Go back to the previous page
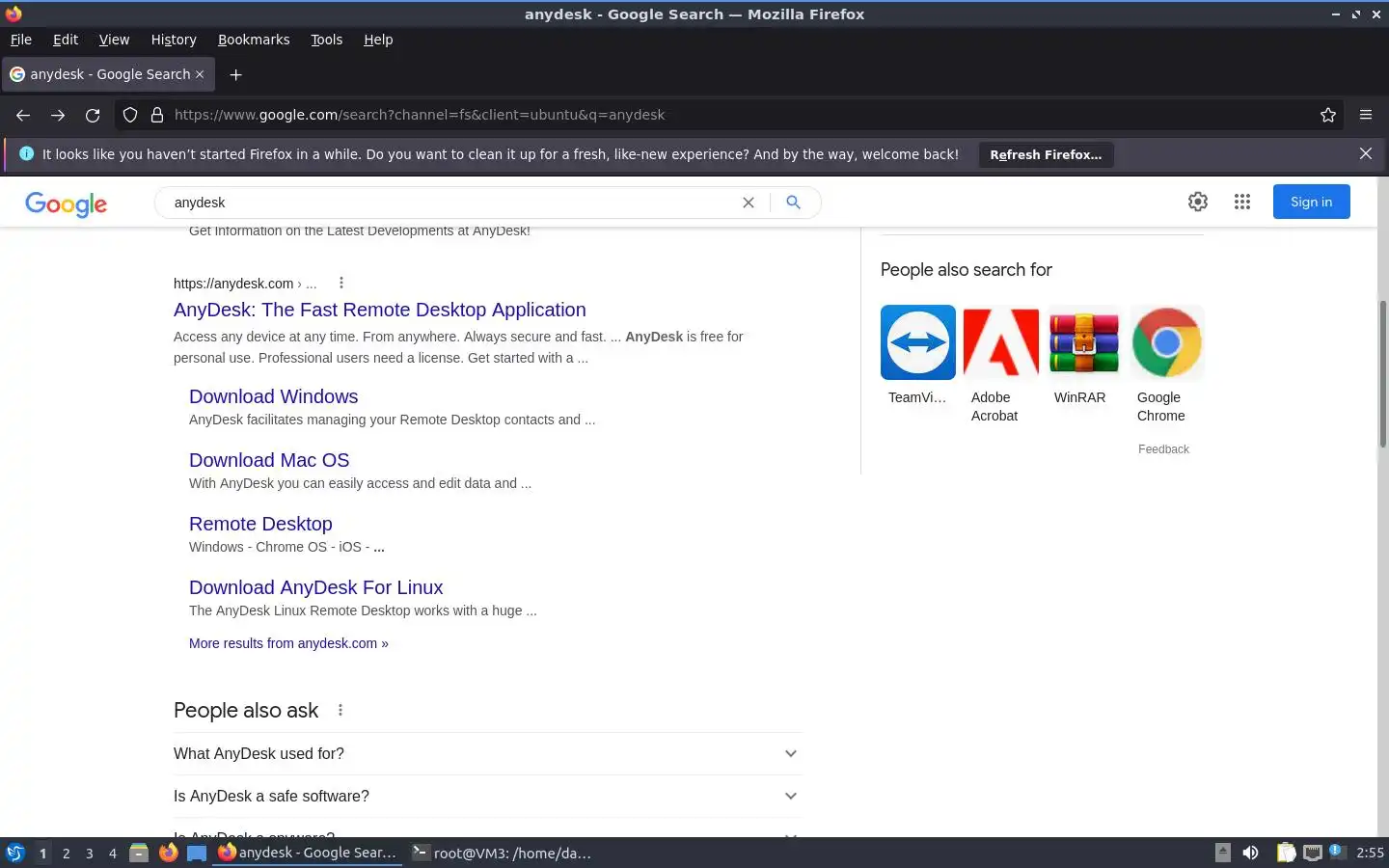 tap(23, 115)
